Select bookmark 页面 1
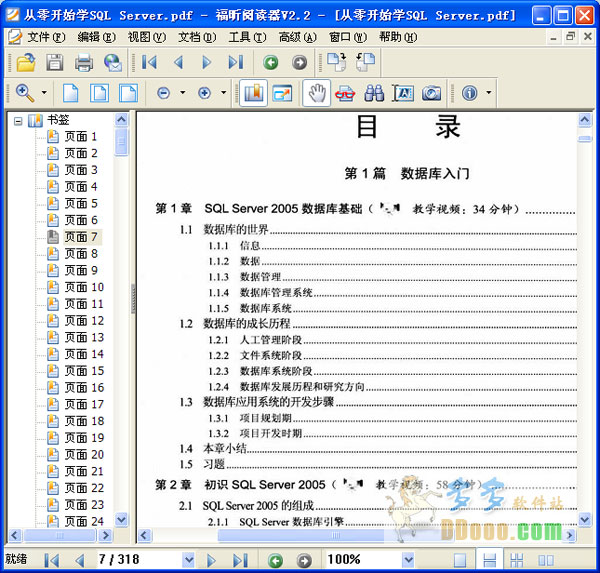Screen dimensions: 600x573 point(80,137)
